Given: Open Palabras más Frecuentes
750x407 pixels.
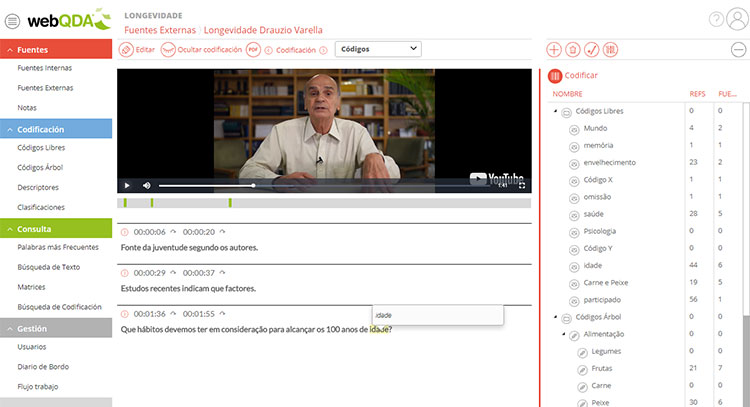Looking at the screenshot, I should (58, 247).
